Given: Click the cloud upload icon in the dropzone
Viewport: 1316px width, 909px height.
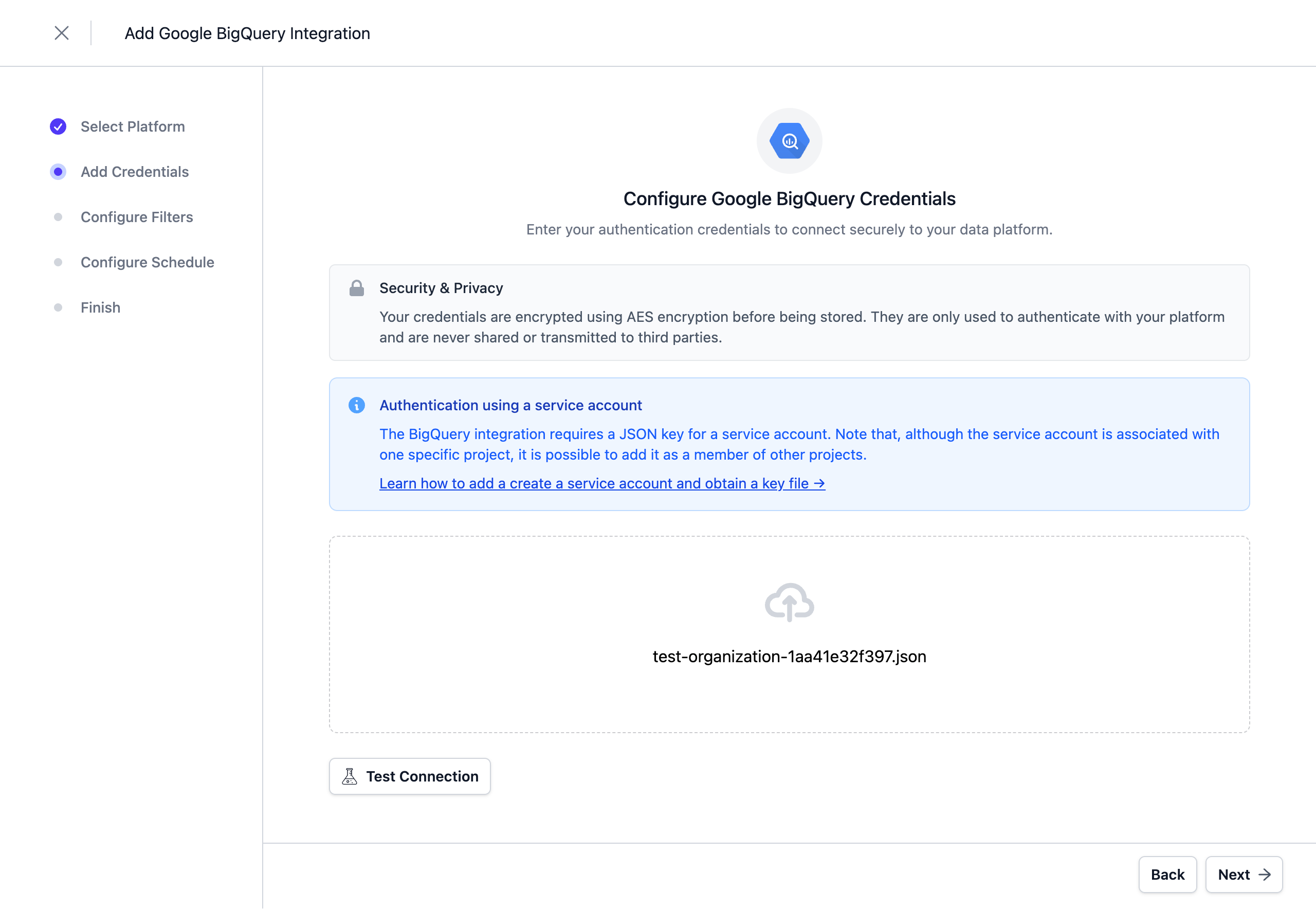Looking at the screenshot, I should coord(789,603).
